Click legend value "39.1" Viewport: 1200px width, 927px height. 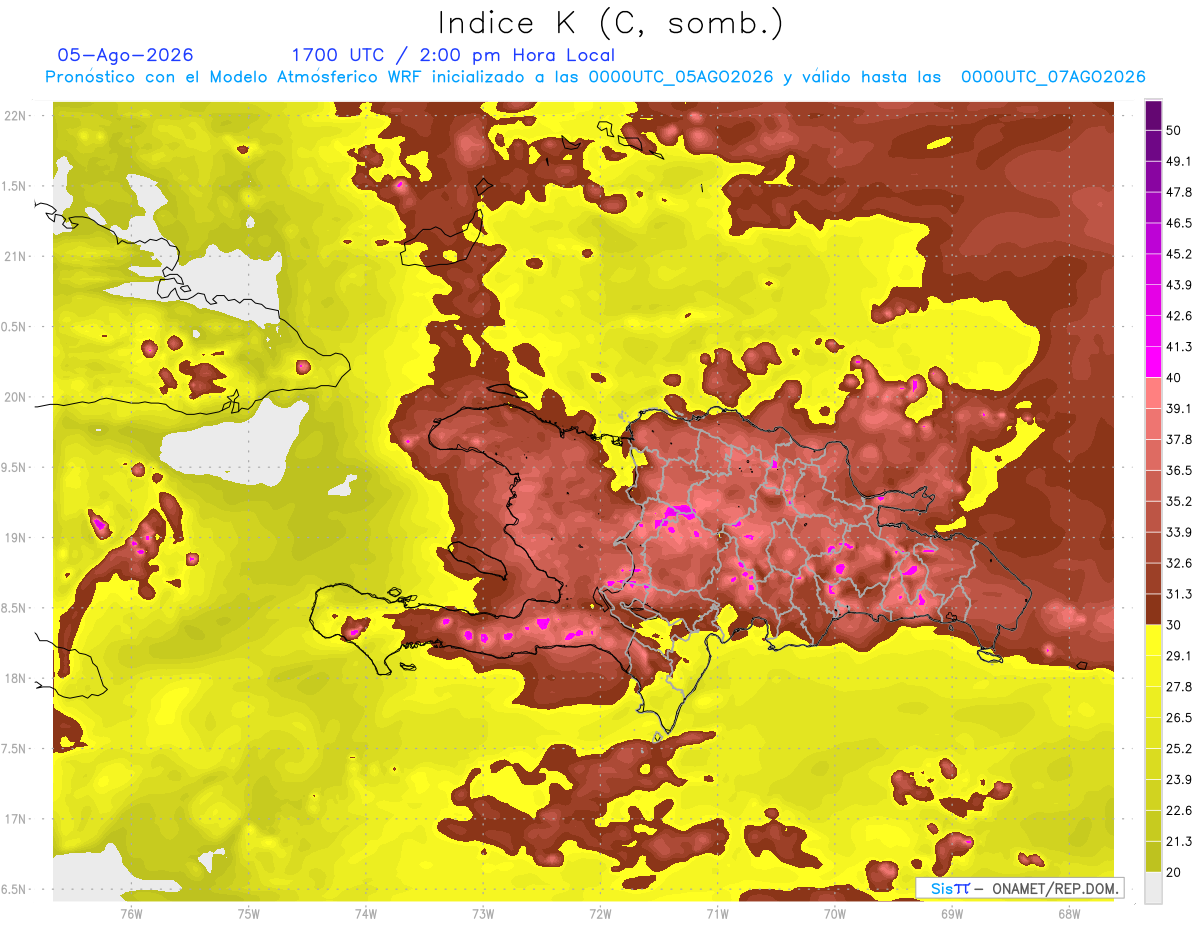pyautogui.click(x=1178, y=408)
